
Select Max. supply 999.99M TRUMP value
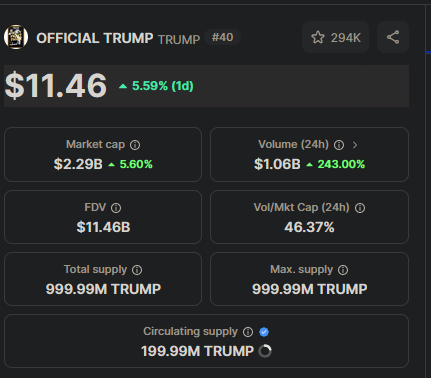tap(310, 289)
